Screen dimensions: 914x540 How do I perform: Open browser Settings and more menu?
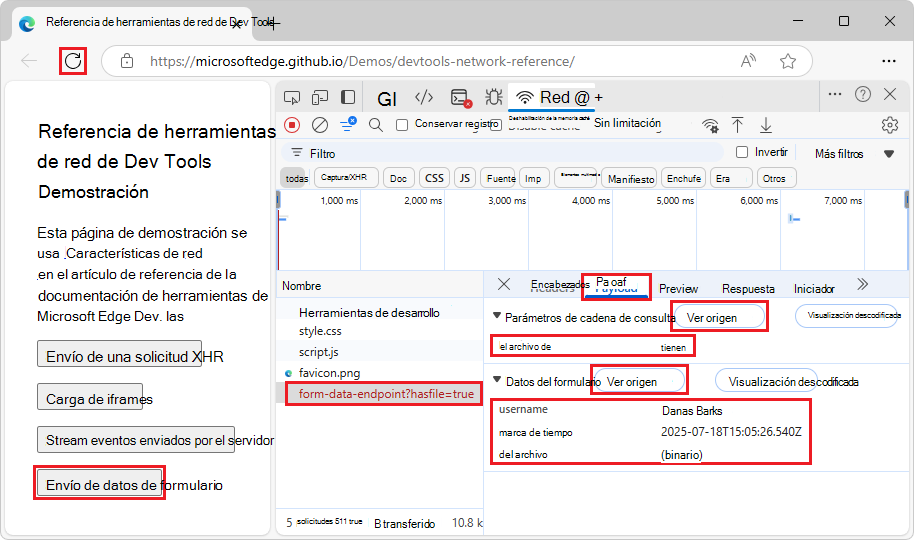(889, 61)
